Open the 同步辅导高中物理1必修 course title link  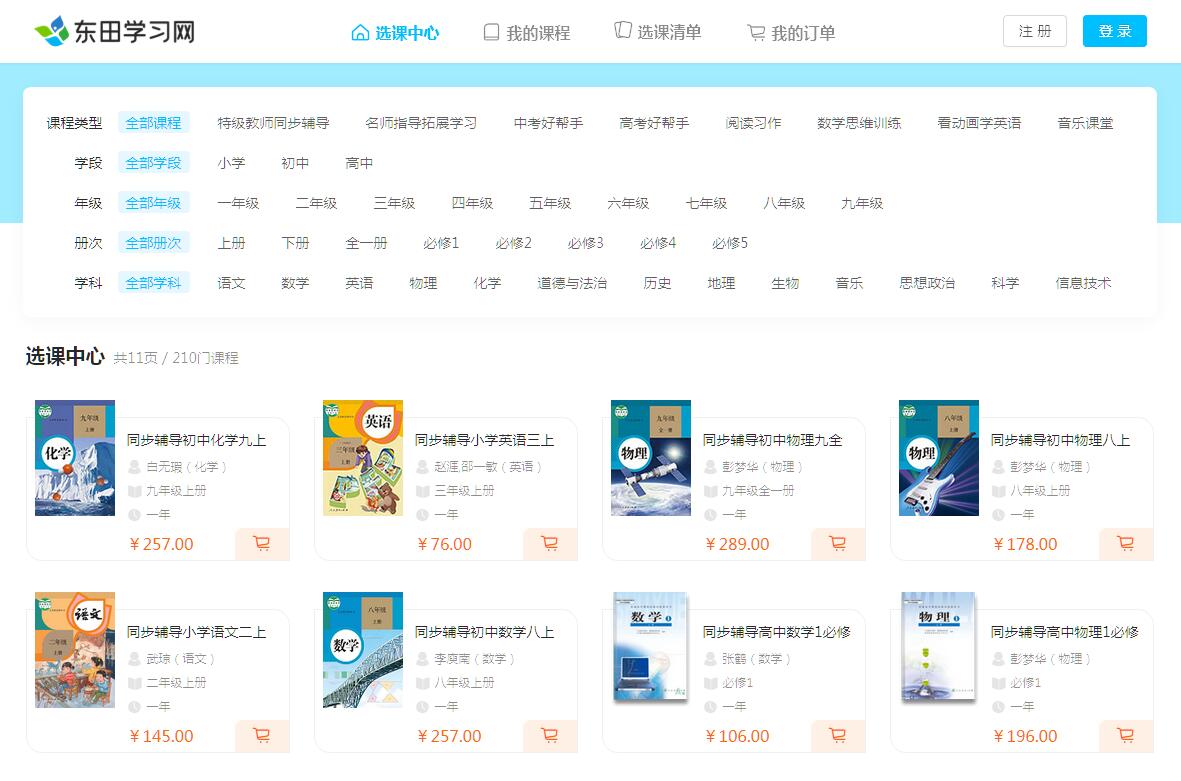click(x=1064, y=632)
